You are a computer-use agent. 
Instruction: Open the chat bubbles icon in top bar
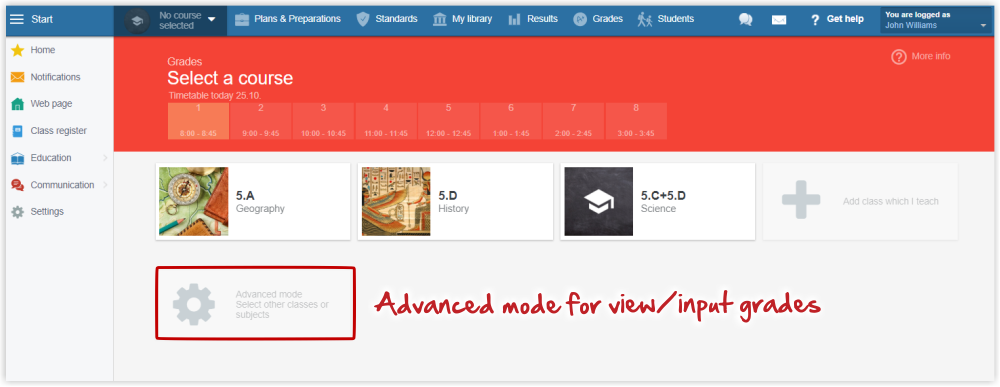click(x=746, y=20)
